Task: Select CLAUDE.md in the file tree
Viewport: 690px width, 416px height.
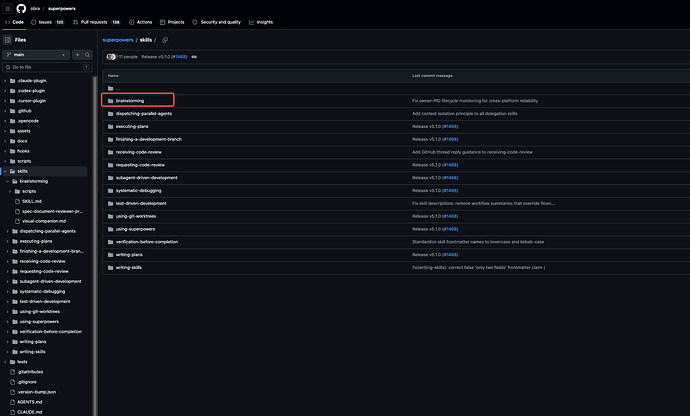Action: pos(29,412)
